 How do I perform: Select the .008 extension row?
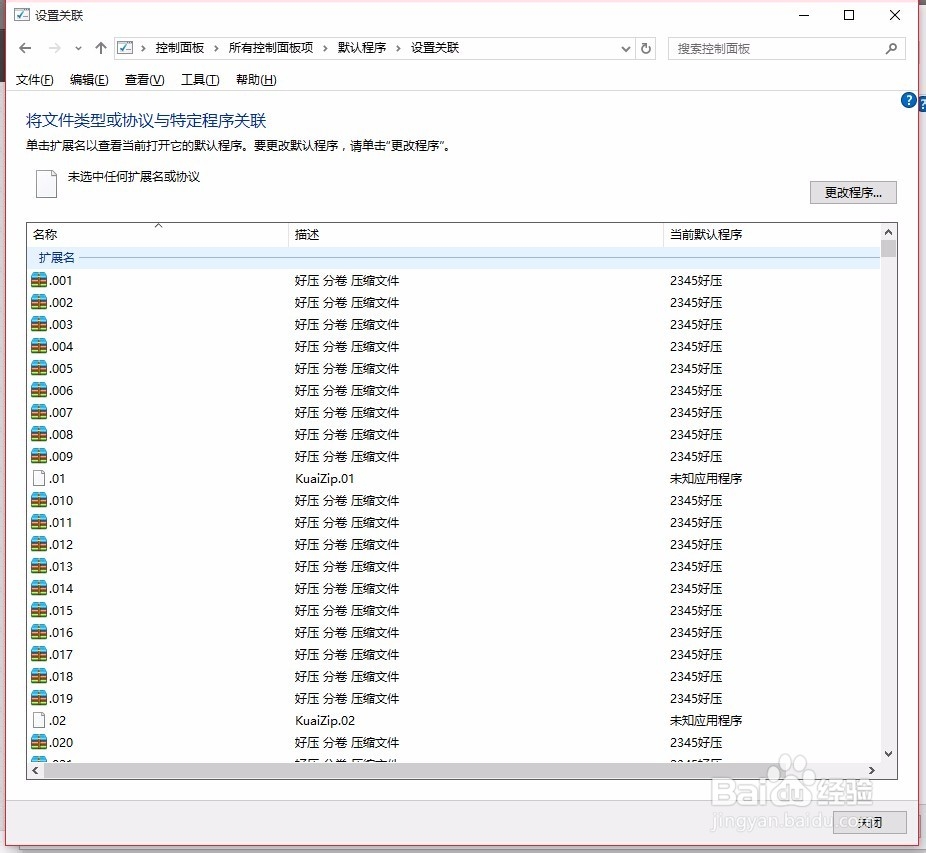(150, 434)
